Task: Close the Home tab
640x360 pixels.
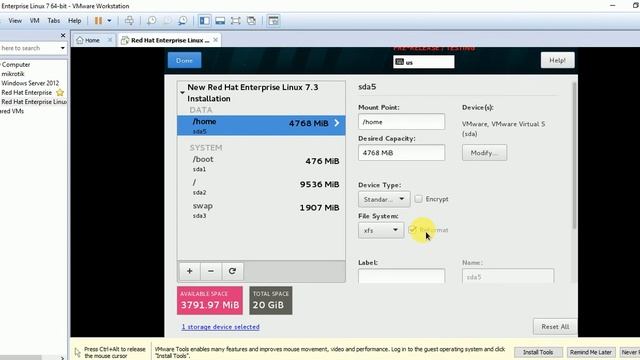Action: click(x=110, y=40)
